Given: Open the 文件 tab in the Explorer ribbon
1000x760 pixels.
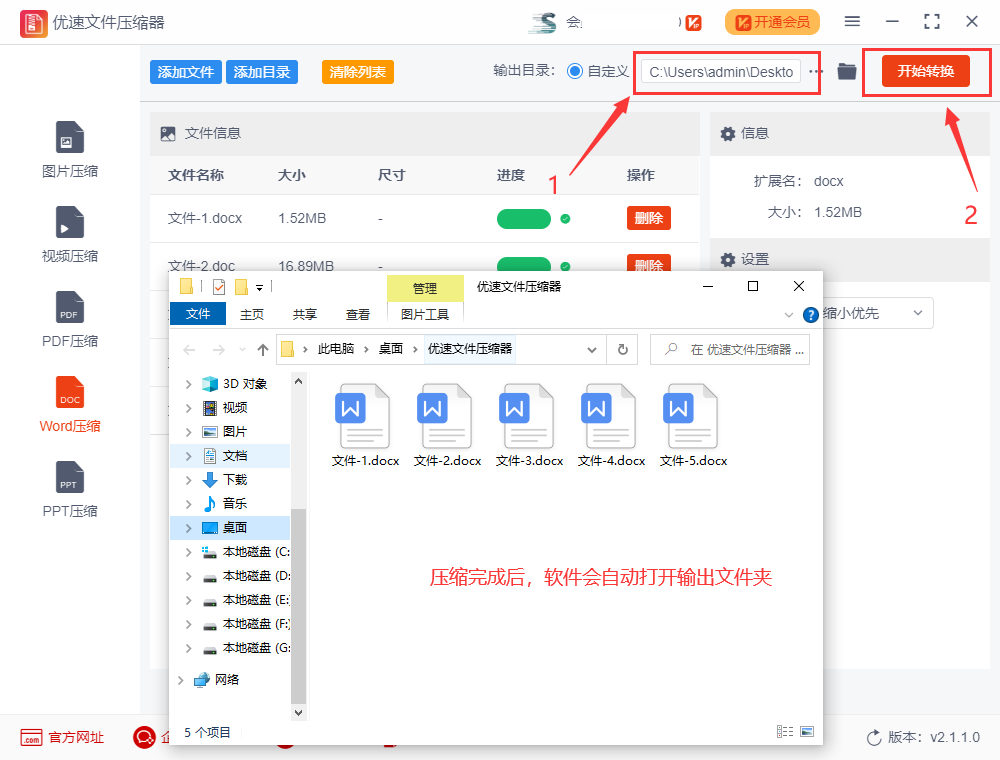Looking at the screenshot, I should (198, 314).
